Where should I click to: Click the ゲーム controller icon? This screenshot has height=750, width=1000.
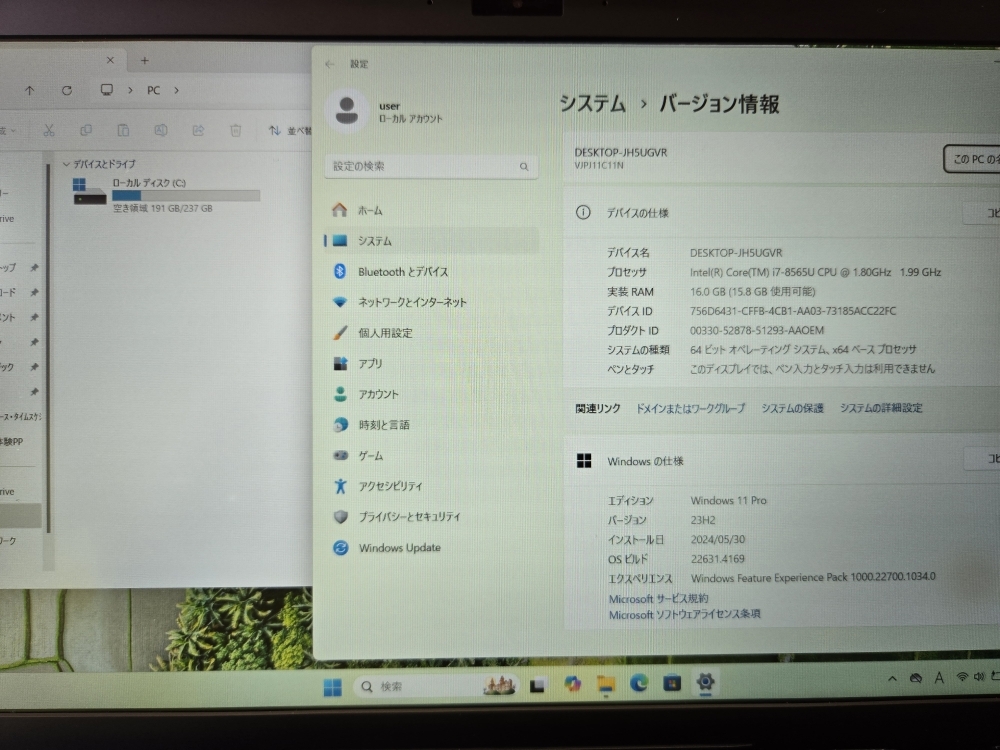click(x=341, y=455)
